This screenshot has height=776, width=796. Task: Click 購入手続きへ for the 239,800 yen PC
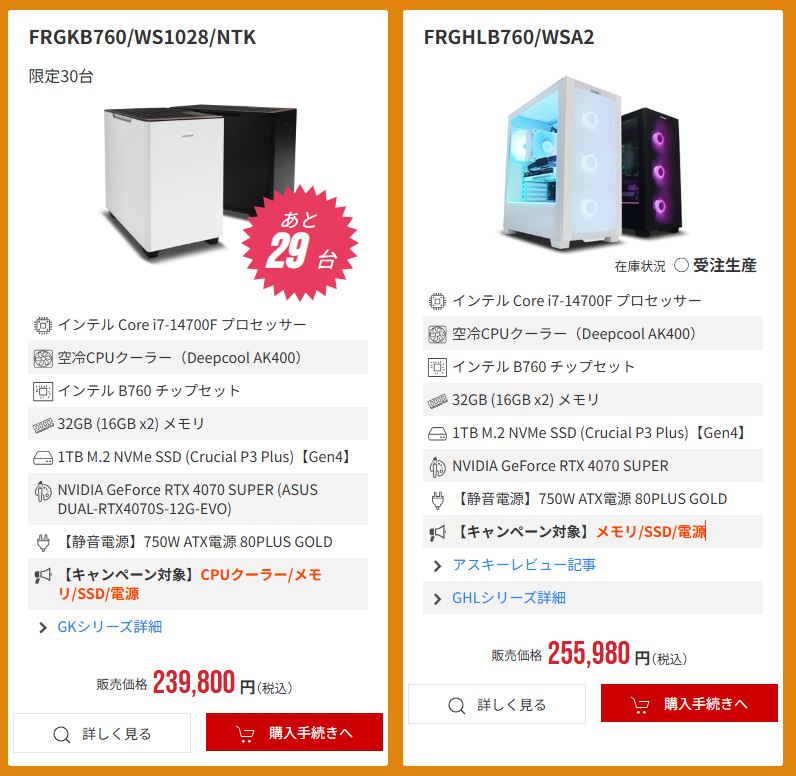(294, 732)
